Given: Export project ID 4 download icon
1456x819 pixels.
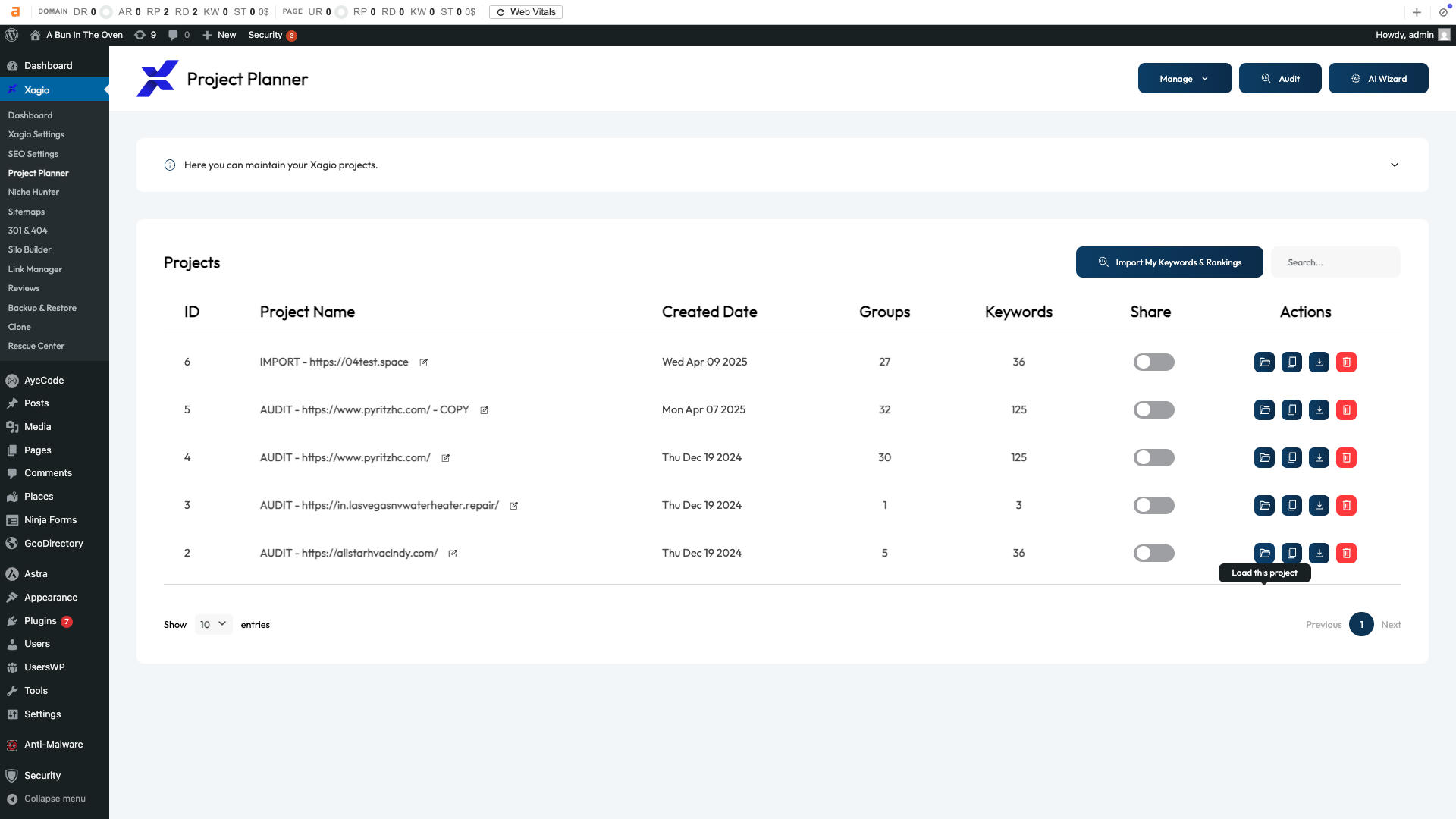Looking at the screenshot, I should (1319, 458).
